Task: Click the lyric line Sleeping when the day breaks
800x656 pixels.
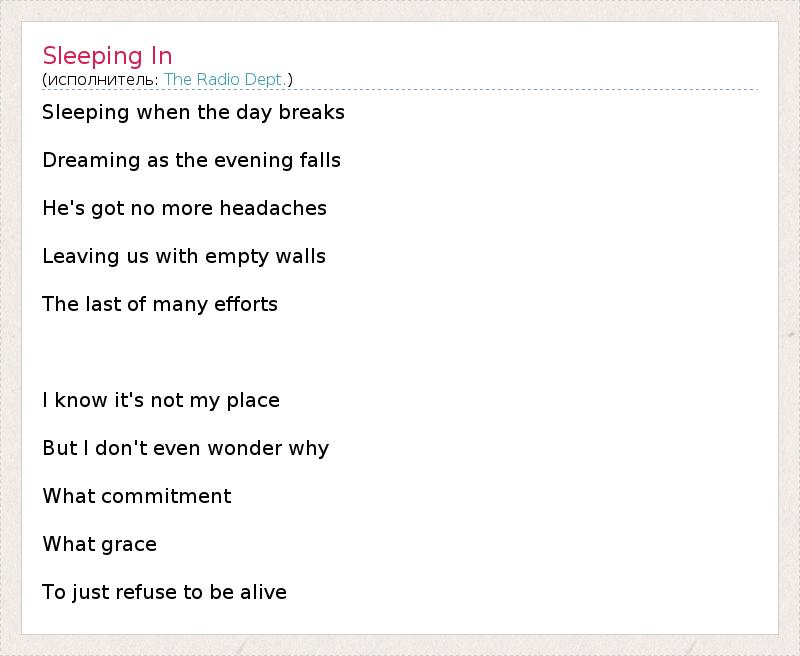Action: coord(193,112)
